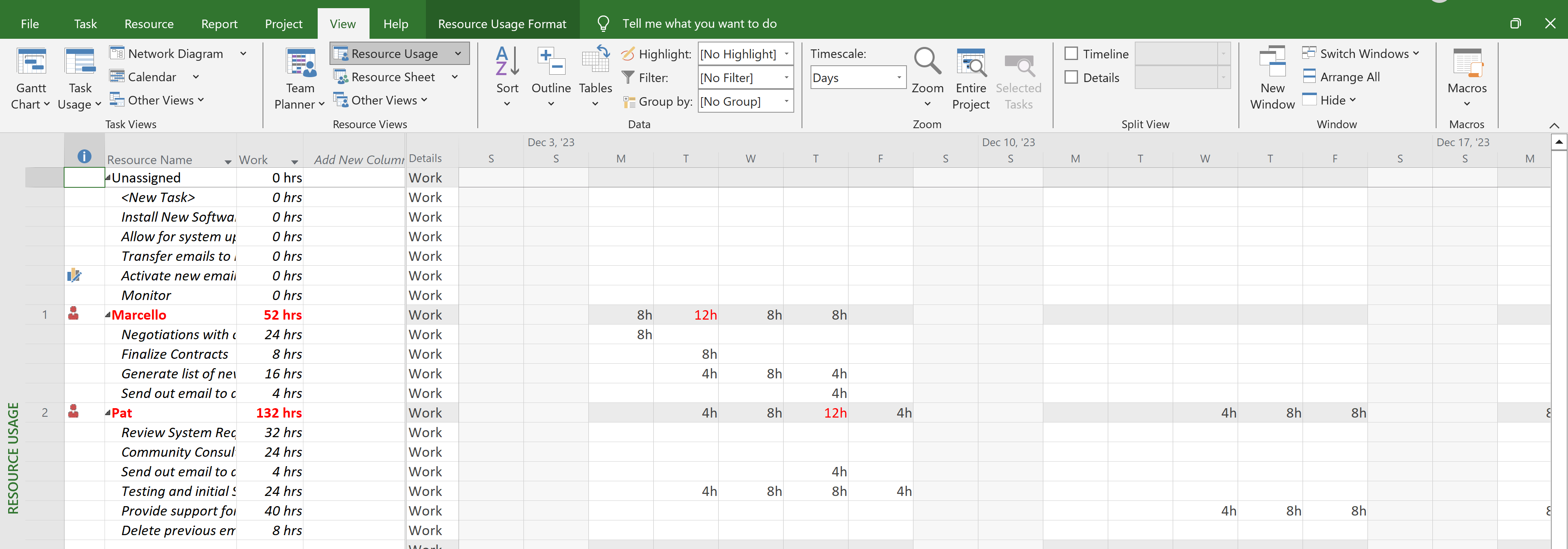Collapse the Marcello resource group

coord(108,315)
